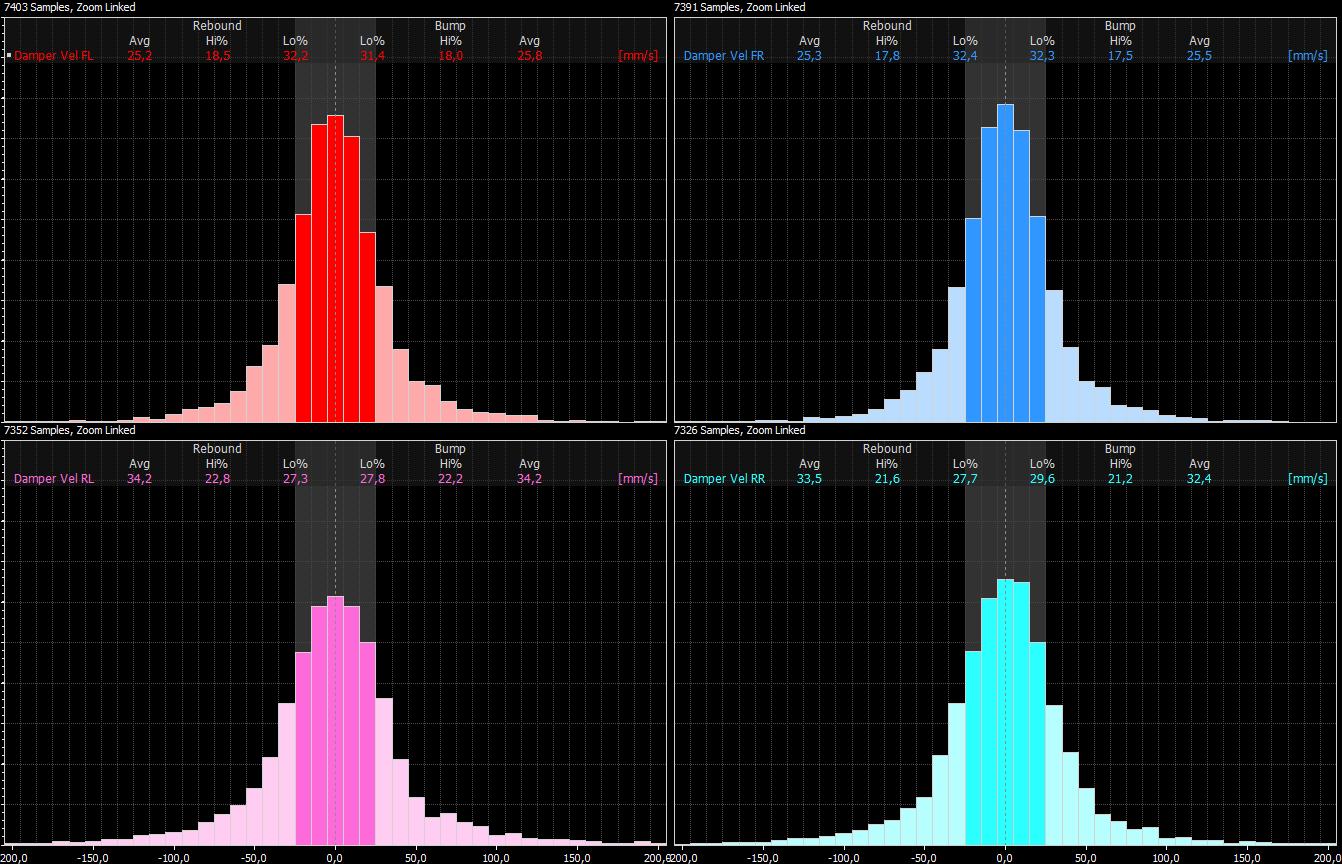Click RL rebound average value 34,2
The image size is (1342, 864).
140,479
